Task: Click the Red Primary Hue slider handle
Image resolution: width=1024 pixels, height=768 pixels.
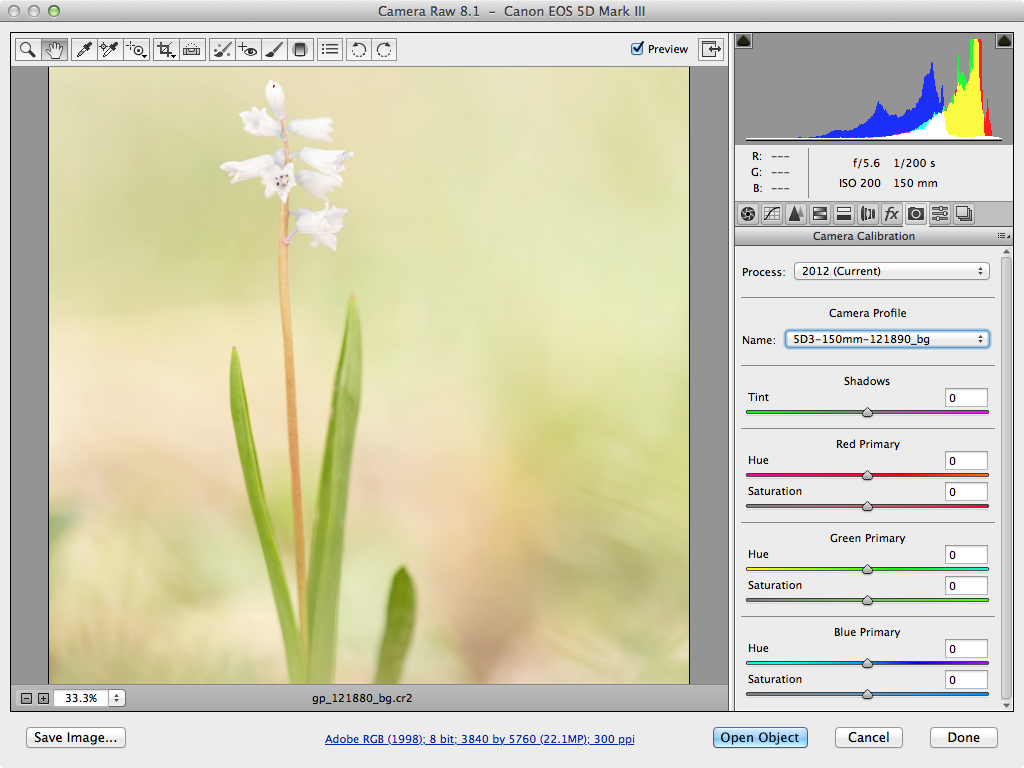Action: point(867,475)
